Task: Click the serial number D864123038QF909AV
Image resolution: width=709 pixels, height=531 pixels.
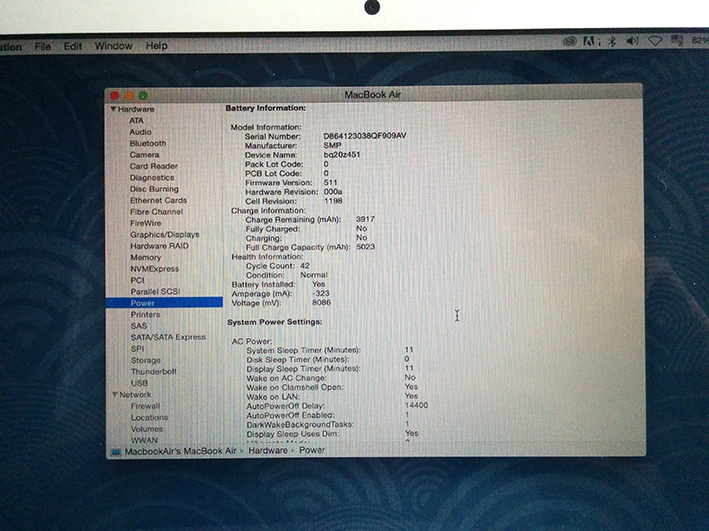Action: (x=365, y=136)
